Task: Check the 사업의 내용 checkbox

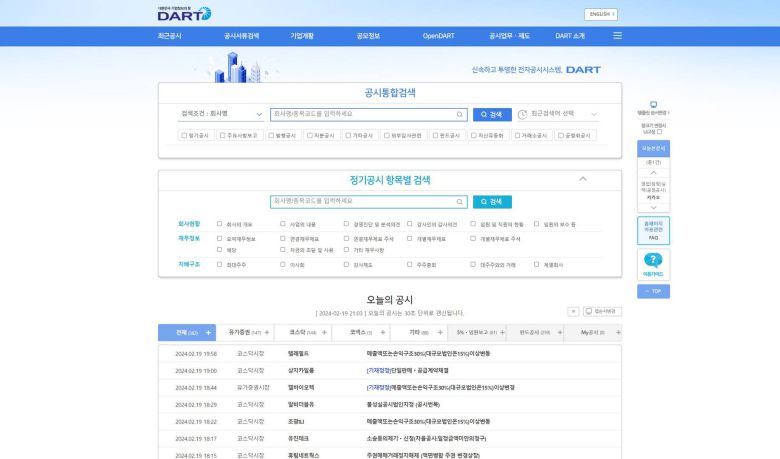Action: pyautogui.click(x=283, y=224)
